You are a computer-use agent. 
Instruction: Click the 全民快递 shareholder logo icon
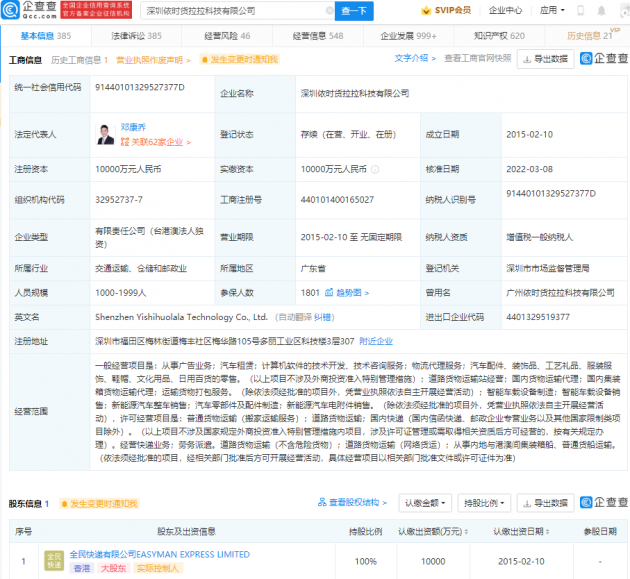pos(54,561)
